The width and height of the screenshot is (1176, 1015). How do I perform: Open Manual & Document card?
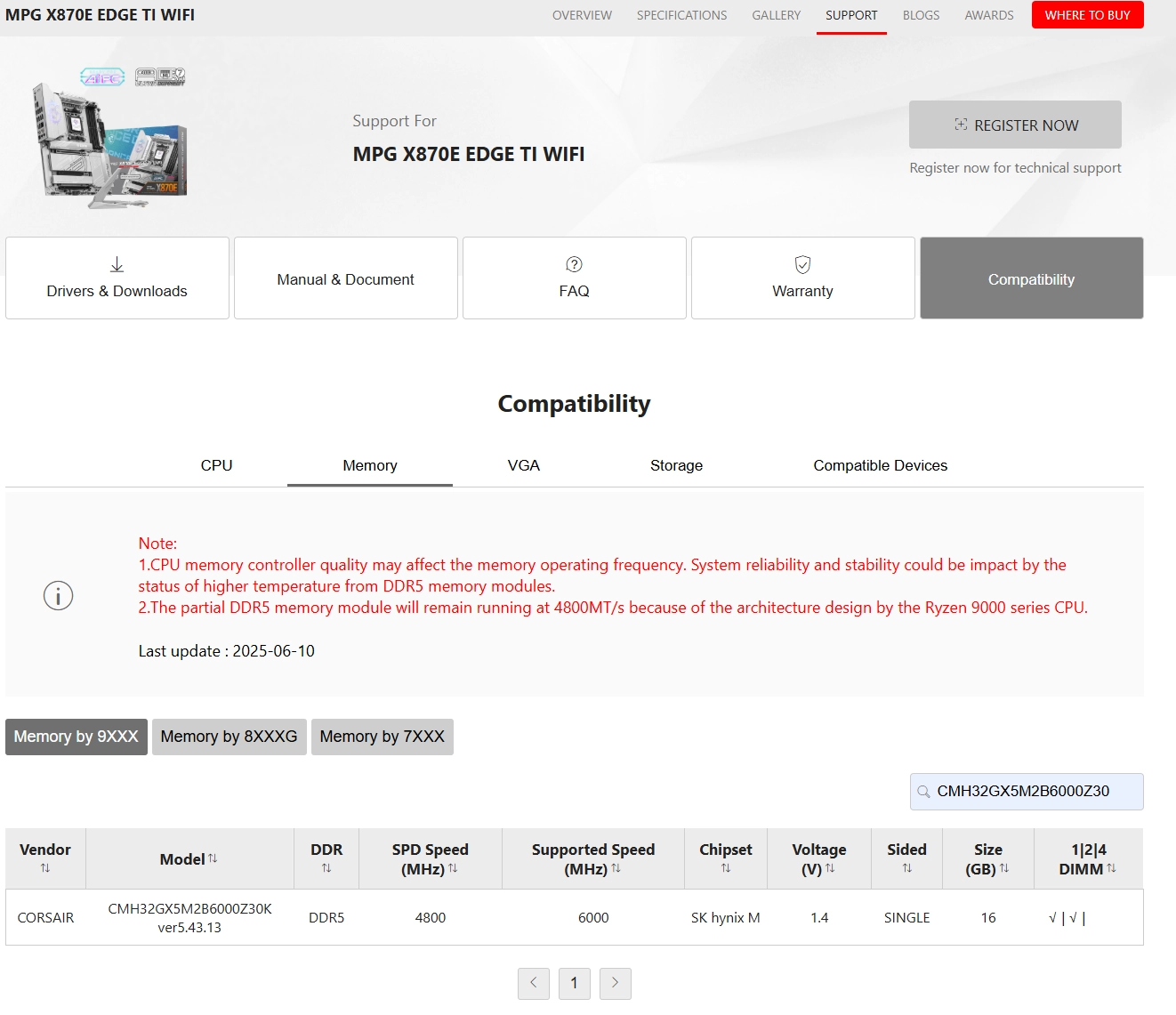[x=346, y=278]
